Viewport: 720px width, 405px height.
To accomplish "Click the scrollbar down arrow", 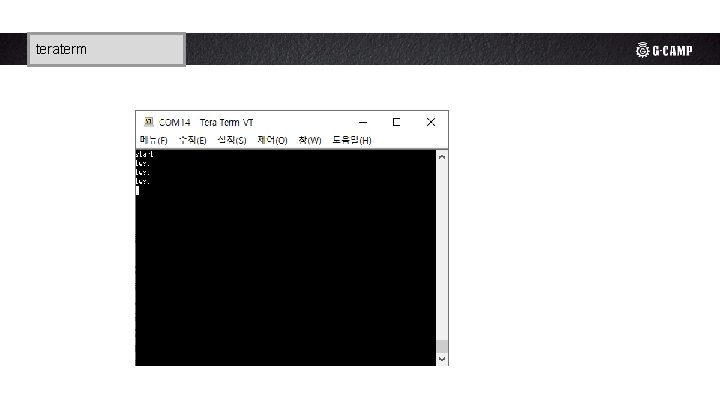I will tap(442, 359).
